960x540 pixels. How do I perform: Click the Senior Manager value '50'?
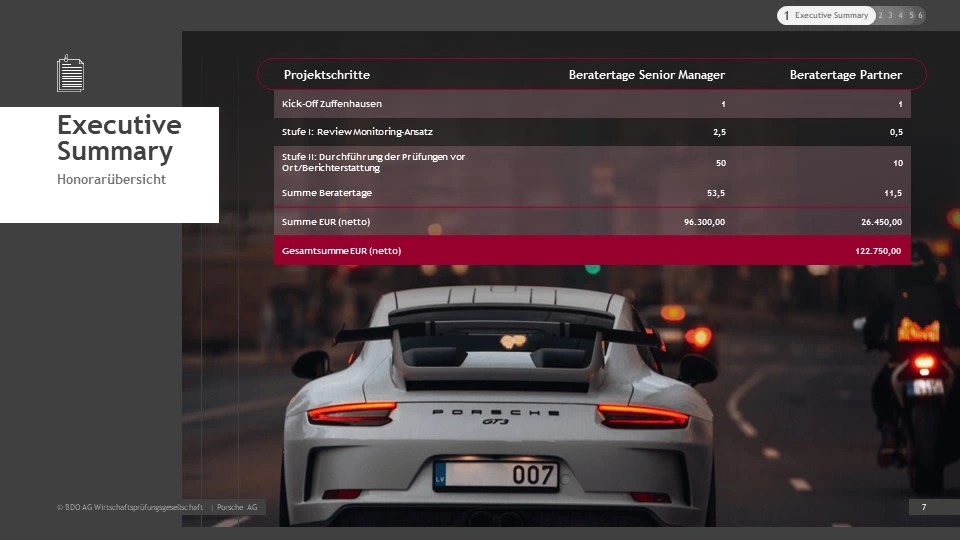pos(721,163)
